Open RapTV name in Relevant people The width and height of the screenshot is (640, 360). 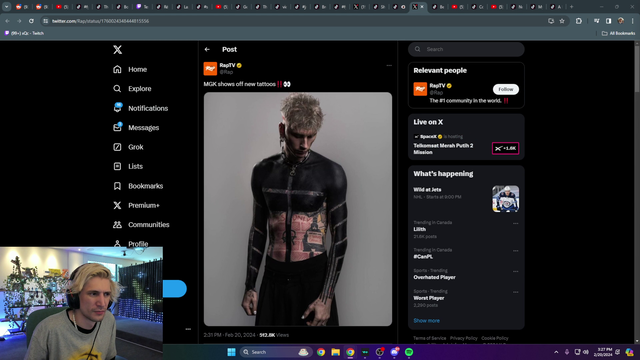tap(437, 86)
